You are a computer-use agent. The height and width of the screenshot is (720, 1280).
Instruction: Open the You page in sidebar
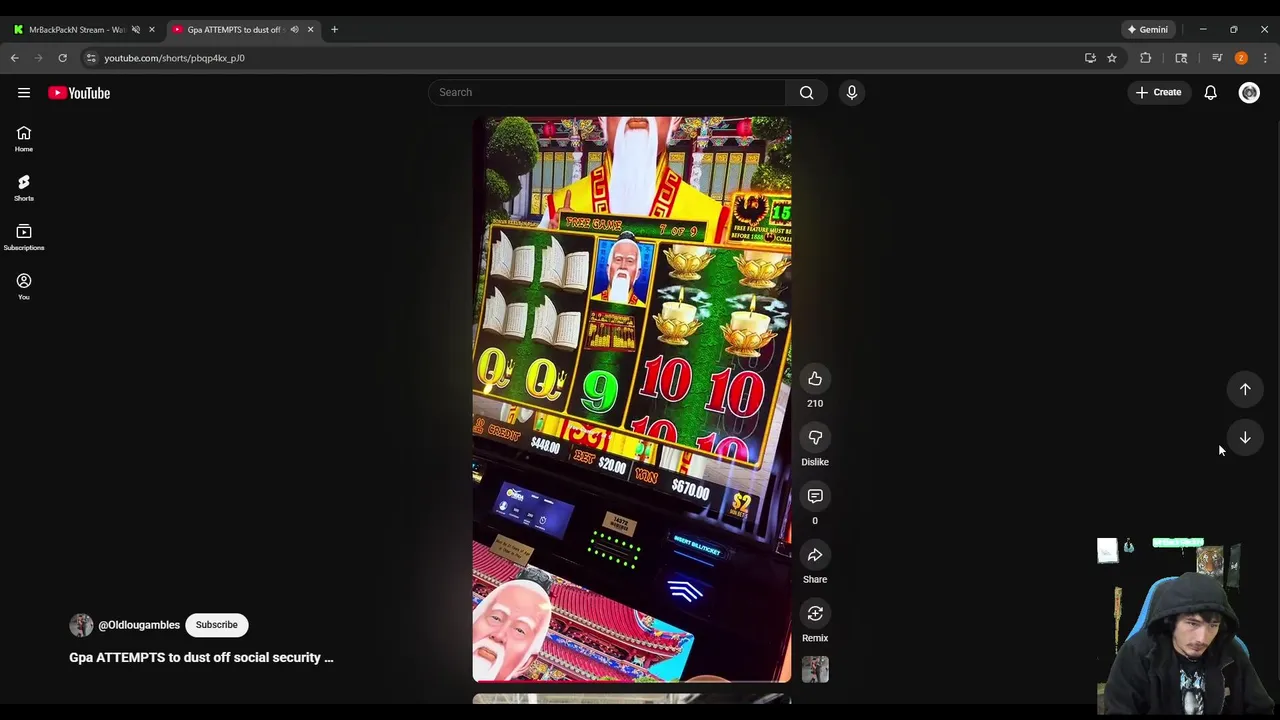(x=24, y=286)
